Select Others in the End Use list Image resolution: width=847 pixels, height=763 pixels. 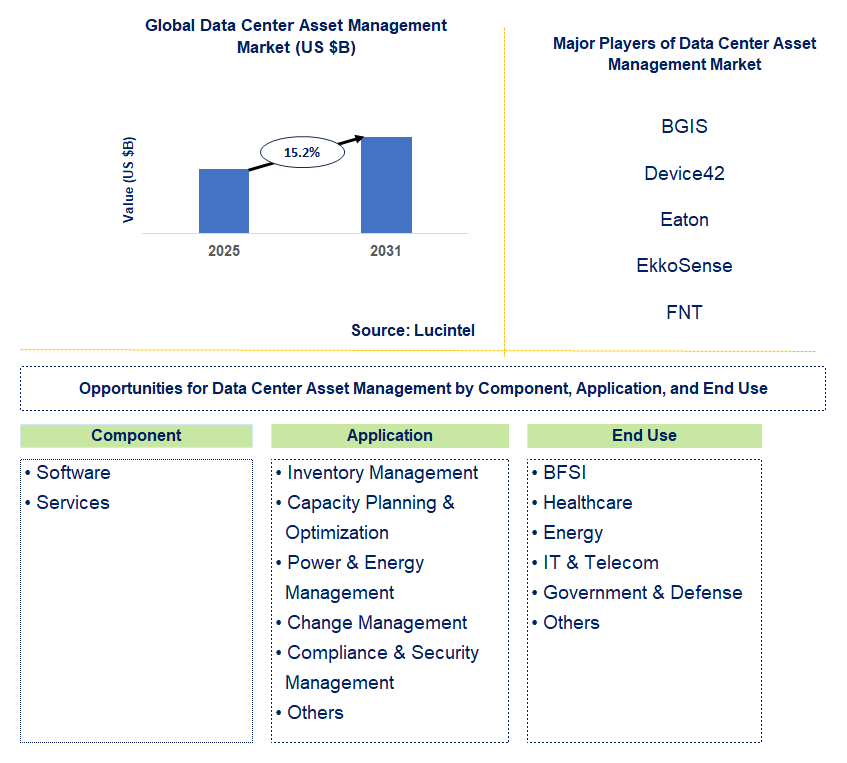coord(571,623)
